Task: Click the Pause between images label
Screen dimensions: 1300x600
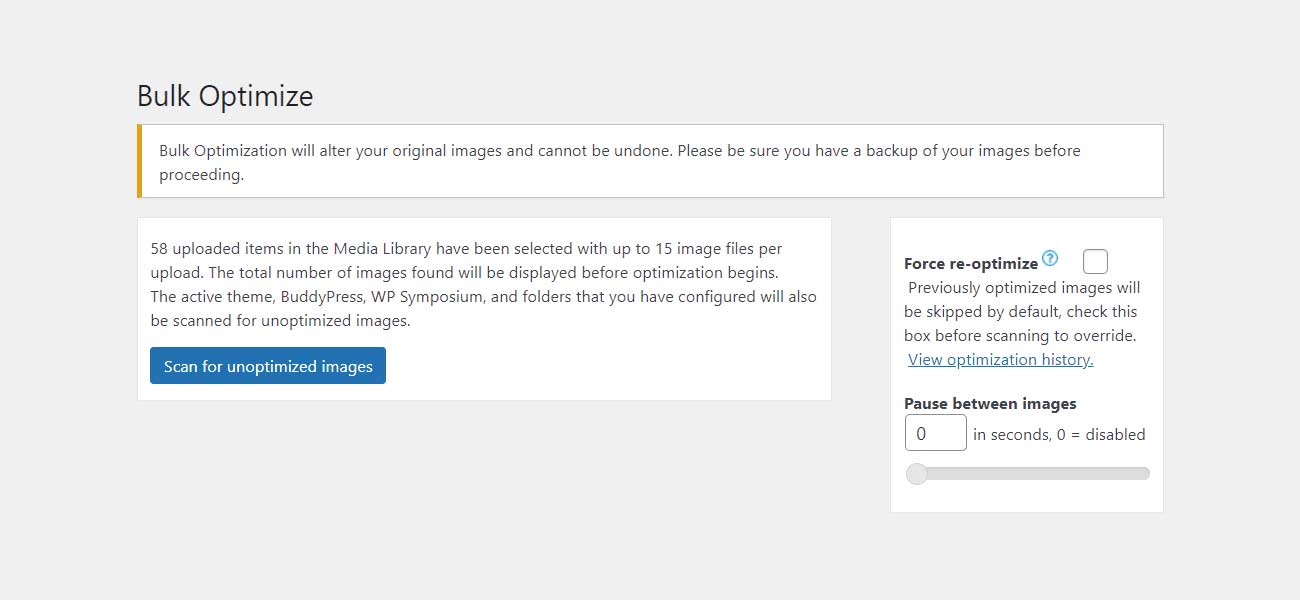Action: coord(990,404)
